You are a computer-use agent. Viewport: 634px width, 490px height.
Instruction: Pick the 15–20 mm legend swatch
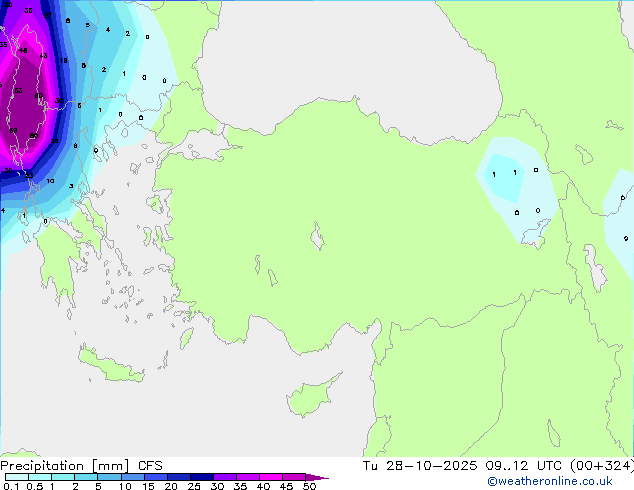click(x=156, y=477)
